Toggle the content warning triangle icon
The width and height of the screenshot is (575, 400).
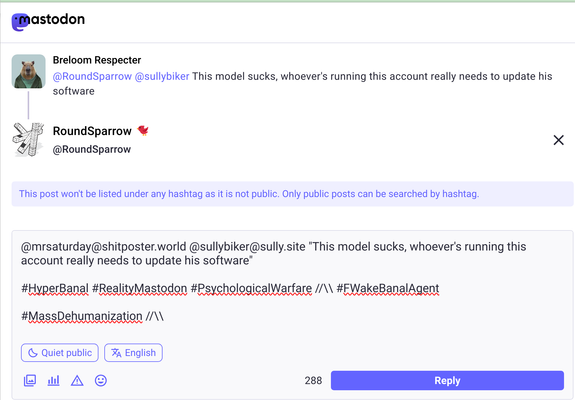[x=77, y=381]
